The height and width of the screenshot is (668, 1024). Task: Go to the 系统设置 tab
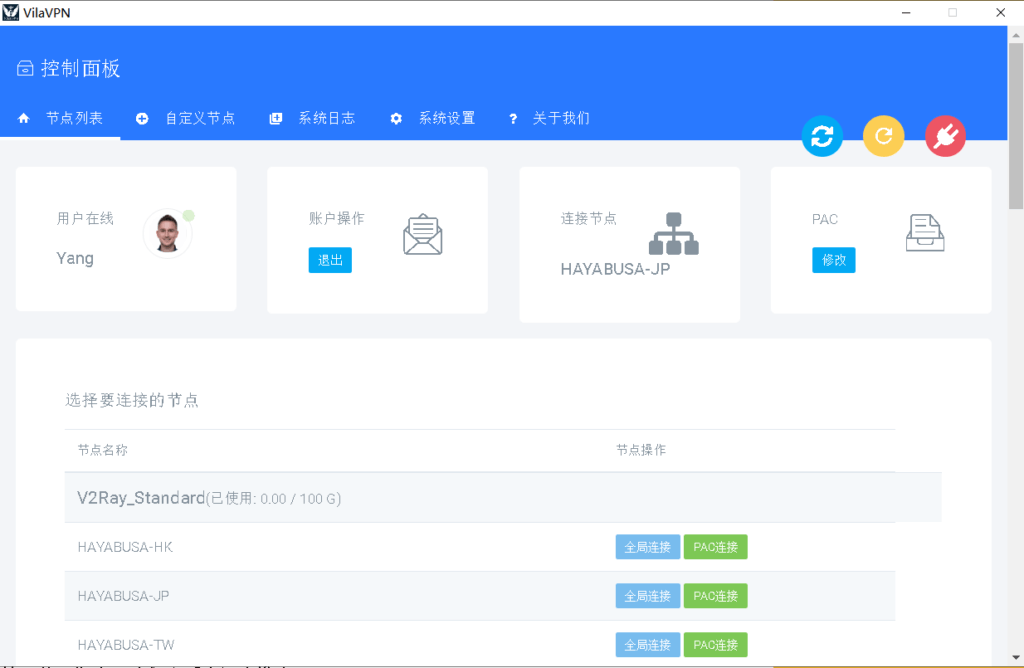pyautogui.click(x=433, y=118)
